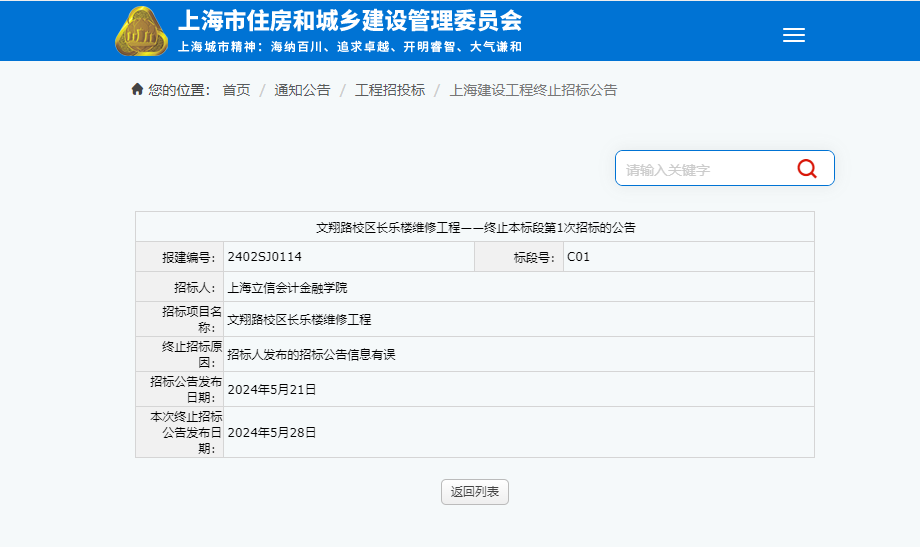This screenshot has width=920, height=547.
Task: Click the home icon in breadcrumb
Action: 137,90
